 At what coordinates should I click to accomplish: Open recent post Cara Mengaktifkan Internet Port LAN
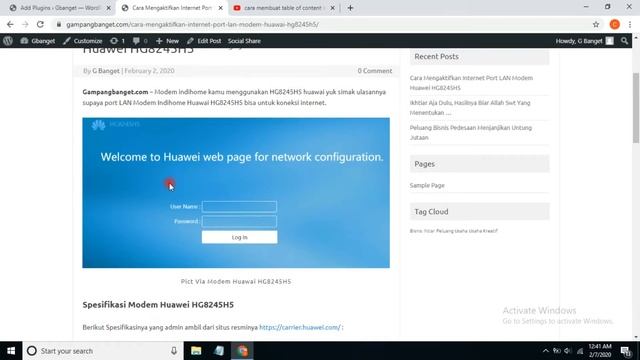(x=471, y=82)
